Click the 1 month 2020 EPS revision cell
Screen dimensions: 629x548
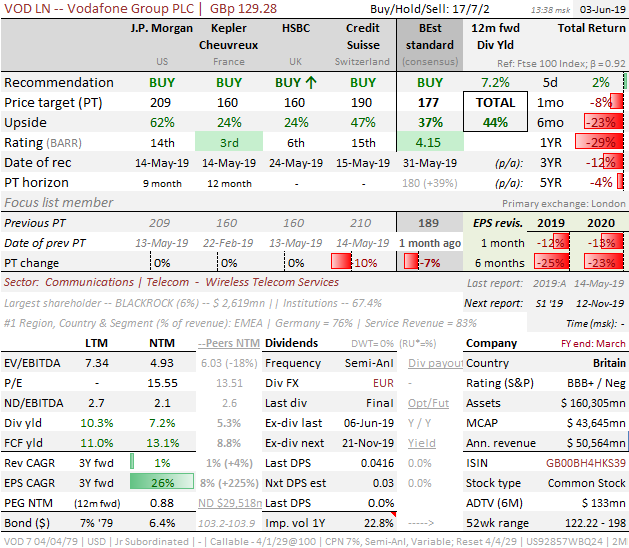(x=601, y=243)
